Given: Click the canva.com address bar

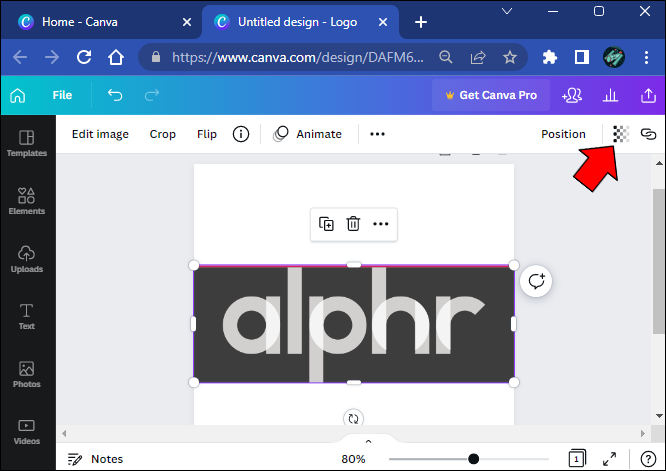Looking at the screenshot, I should click(297, 57).
